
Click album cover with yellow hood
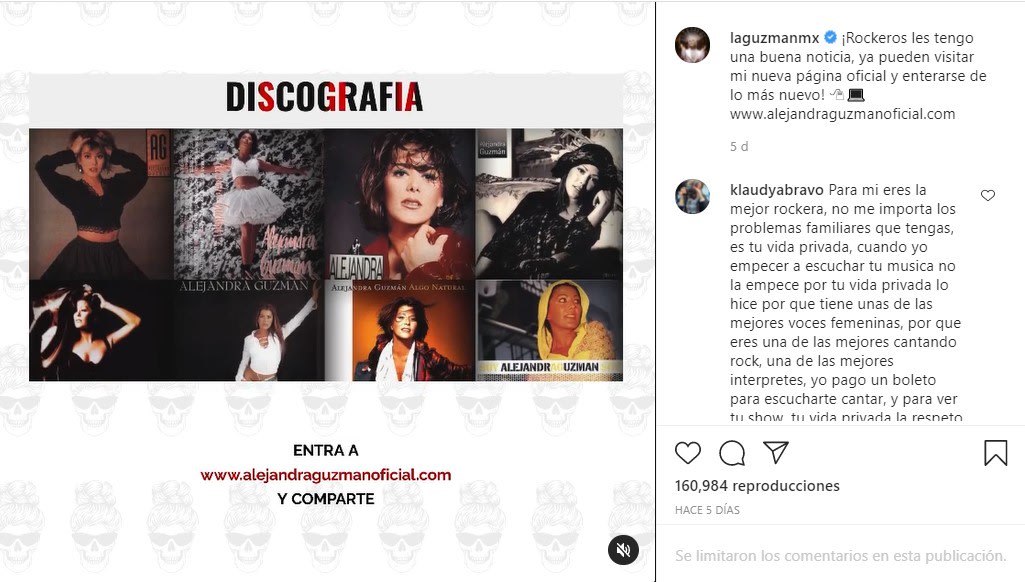coord(549,331)
